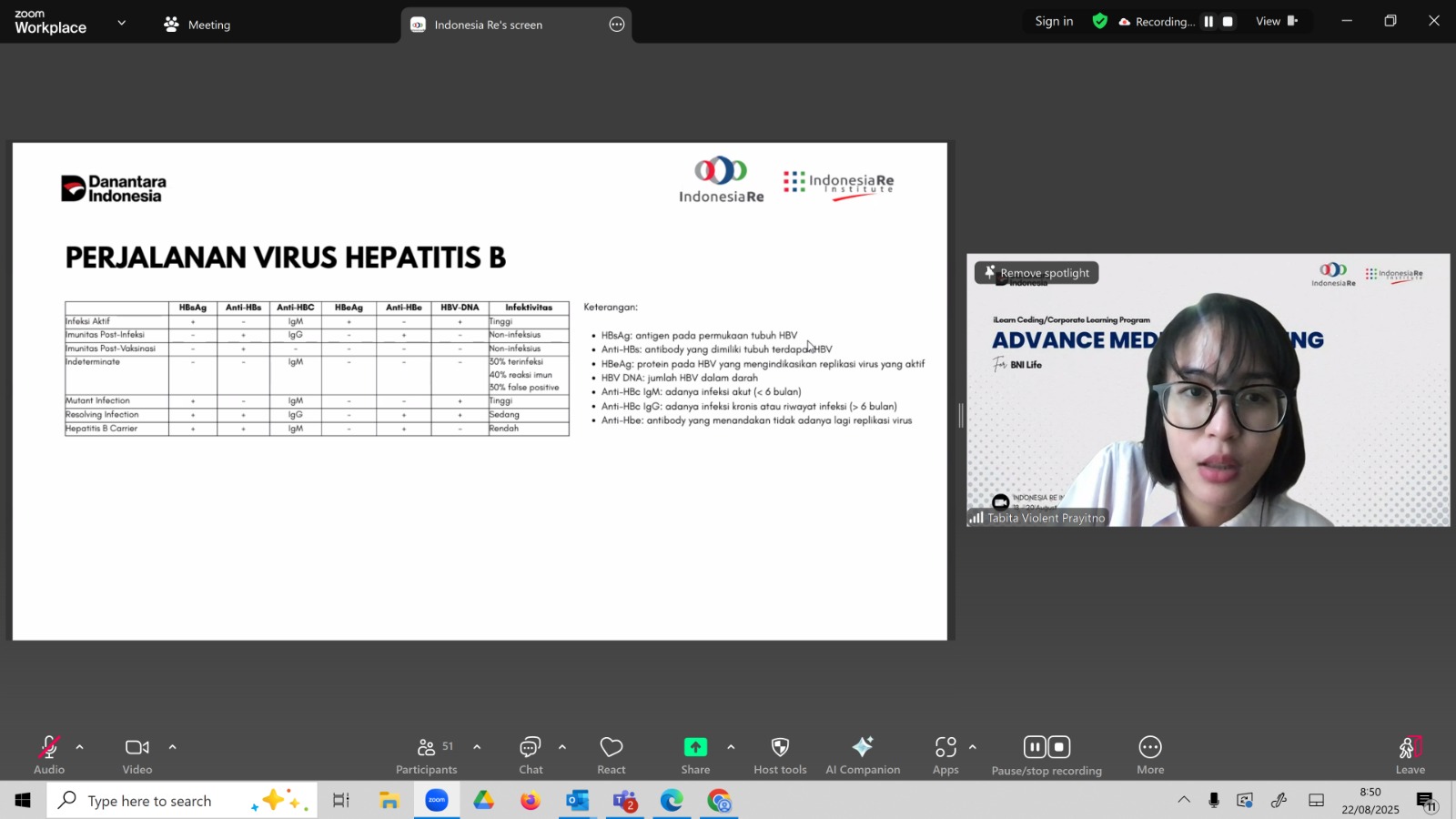The width and height of the screenshot is (1456, 819).
Task: Click the Remove spotlight button
Action: tap(1036, 273)
